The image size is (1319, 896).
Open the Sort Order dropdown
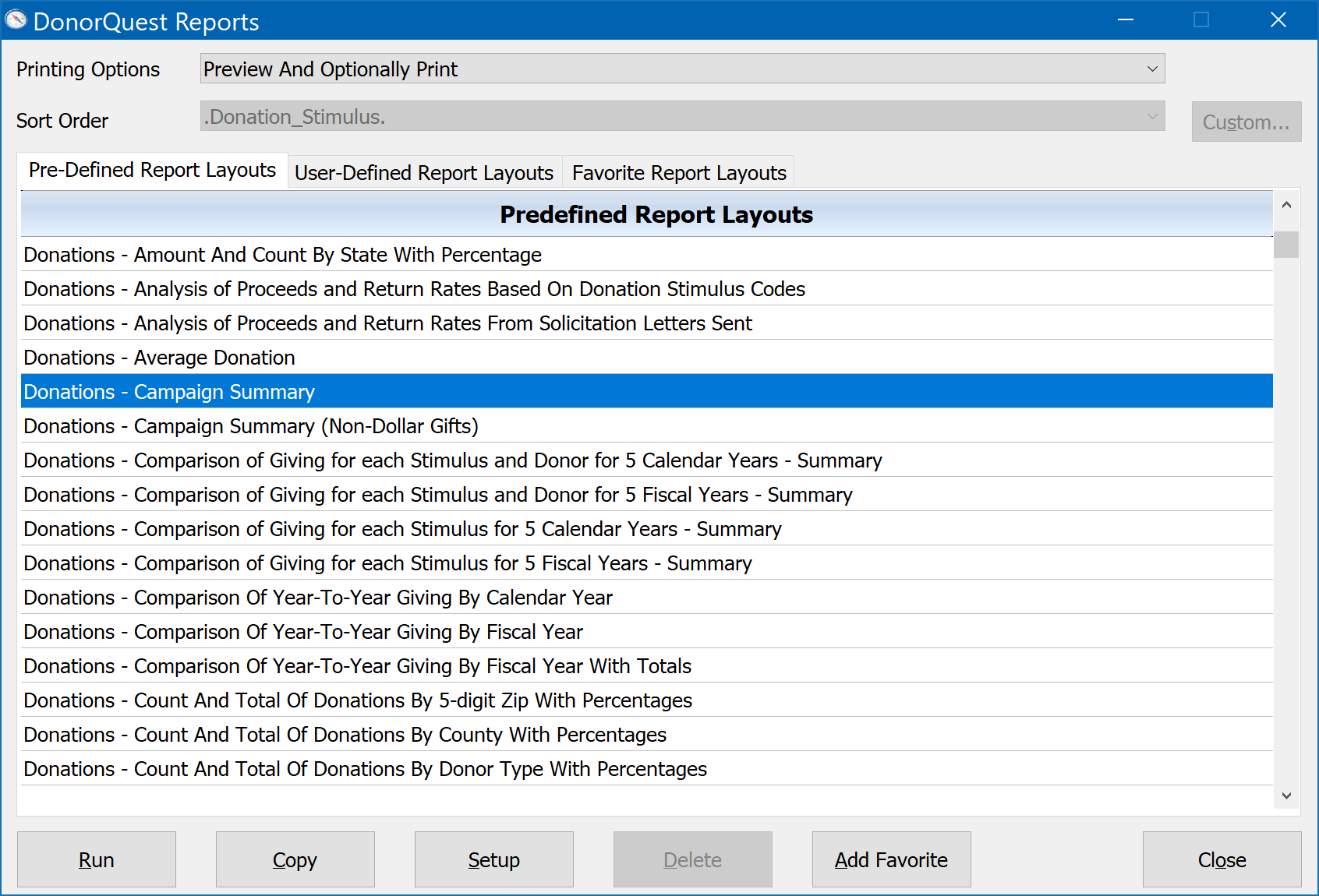click(682, 116)
